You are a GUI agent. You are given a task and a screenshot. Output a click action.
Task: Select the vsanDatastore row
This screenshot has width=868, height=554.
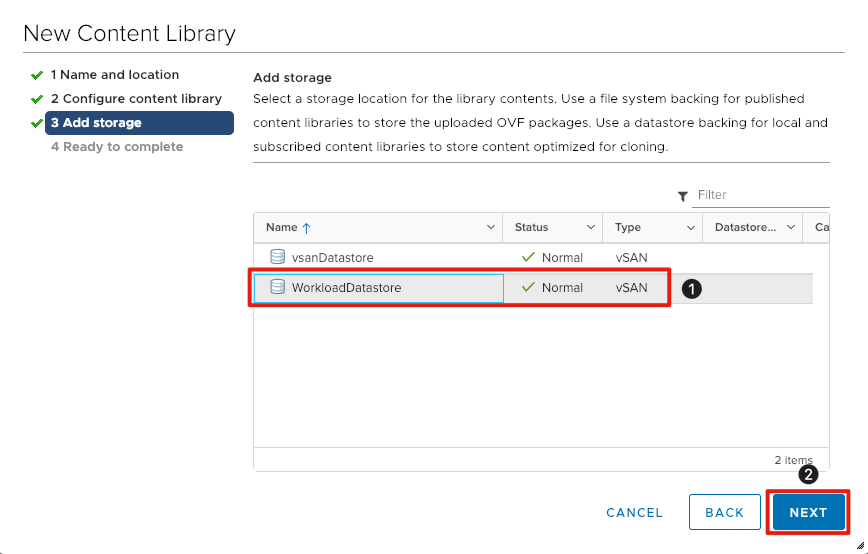tap(380, 257)
